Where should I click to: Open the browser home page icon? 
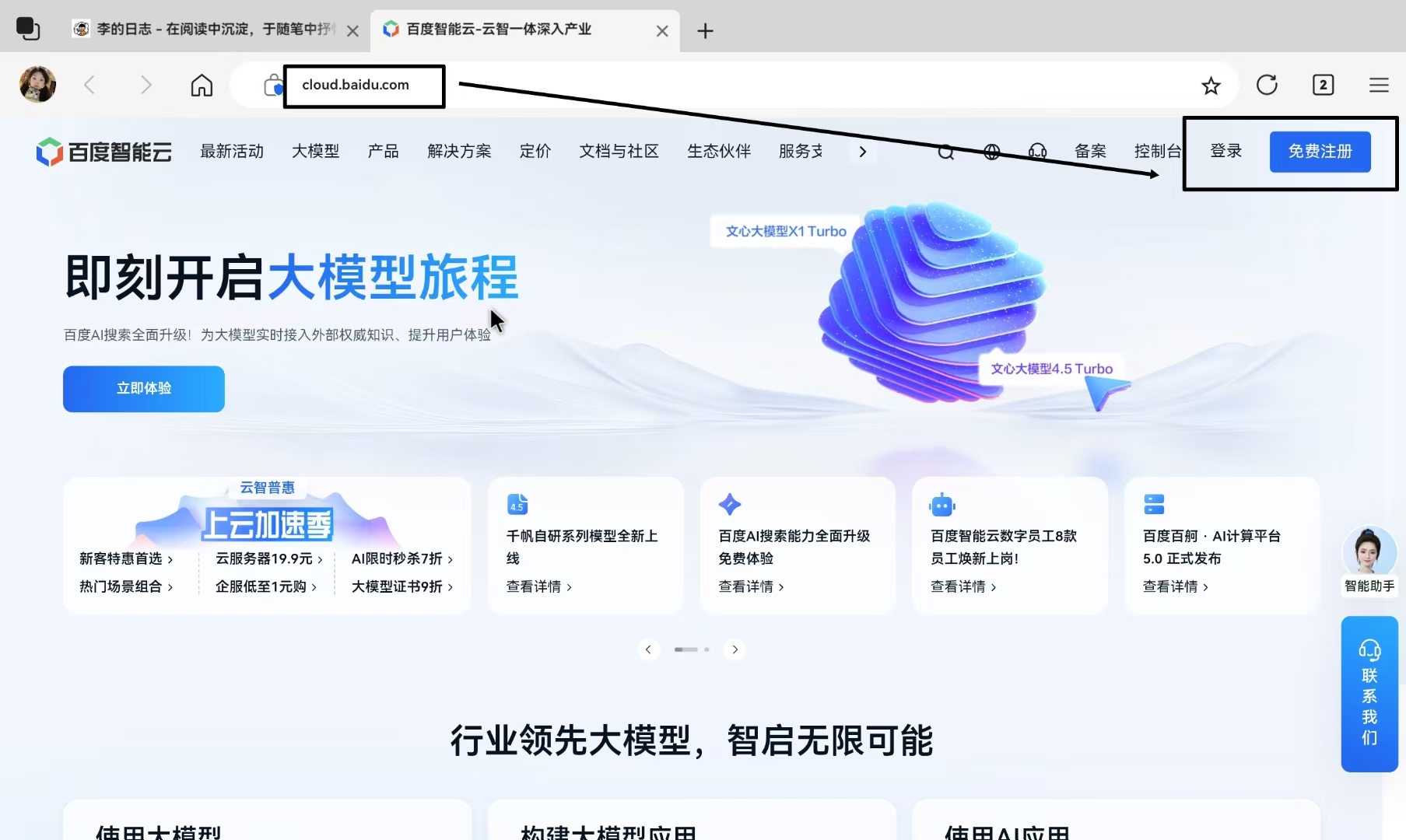tap(202, 85)
